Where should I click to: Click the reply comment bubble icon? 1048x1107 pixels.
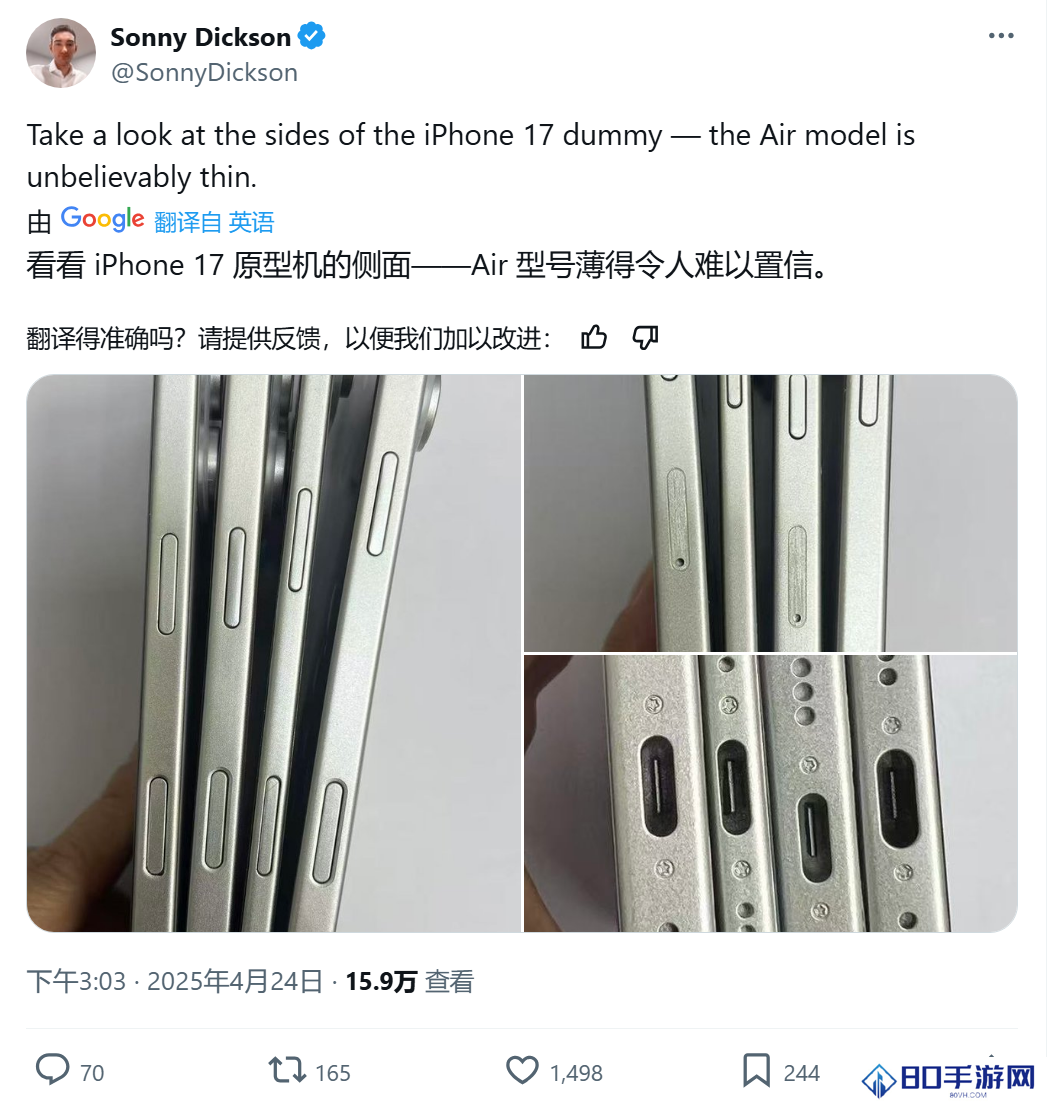click(53, 1070)
